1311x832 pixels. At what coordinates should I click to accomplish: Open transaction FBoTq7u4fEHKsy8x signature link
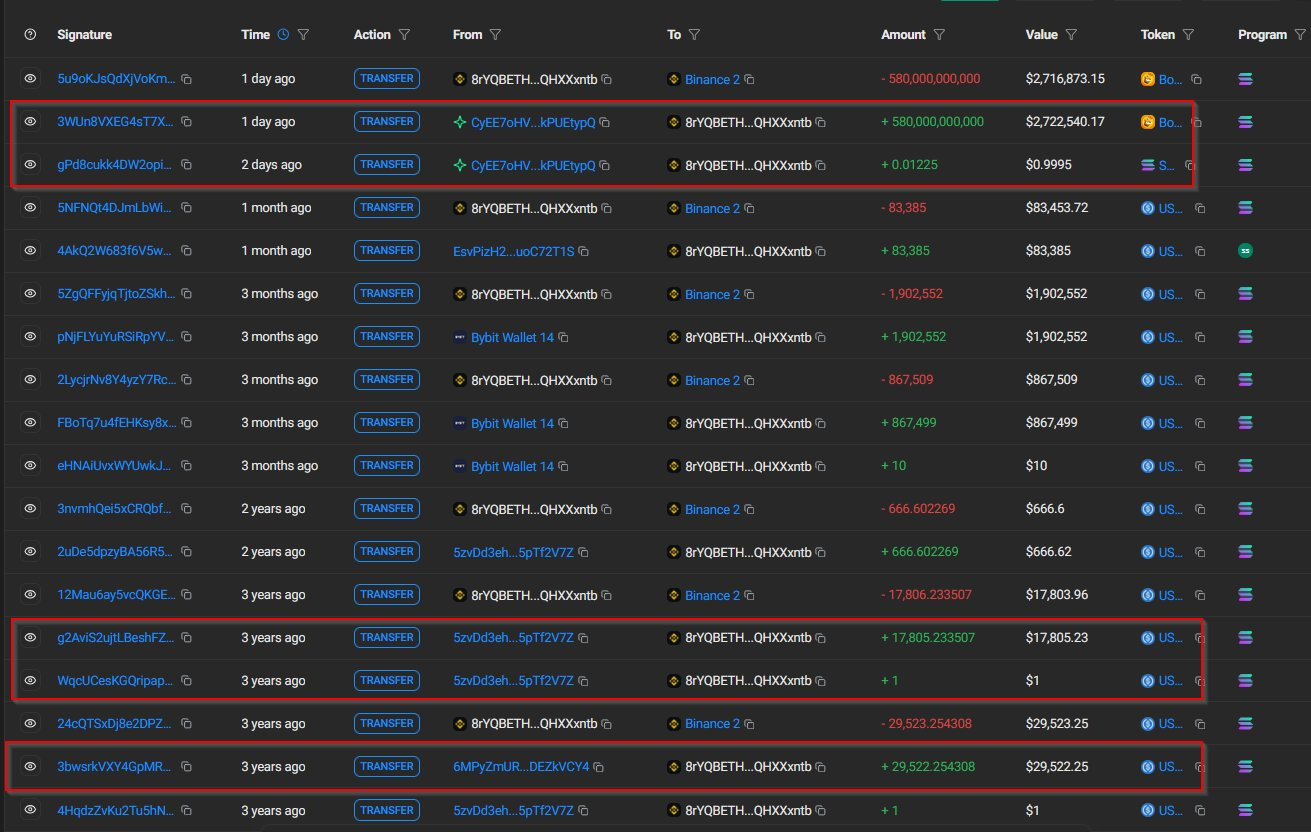(x=116, y=422)
